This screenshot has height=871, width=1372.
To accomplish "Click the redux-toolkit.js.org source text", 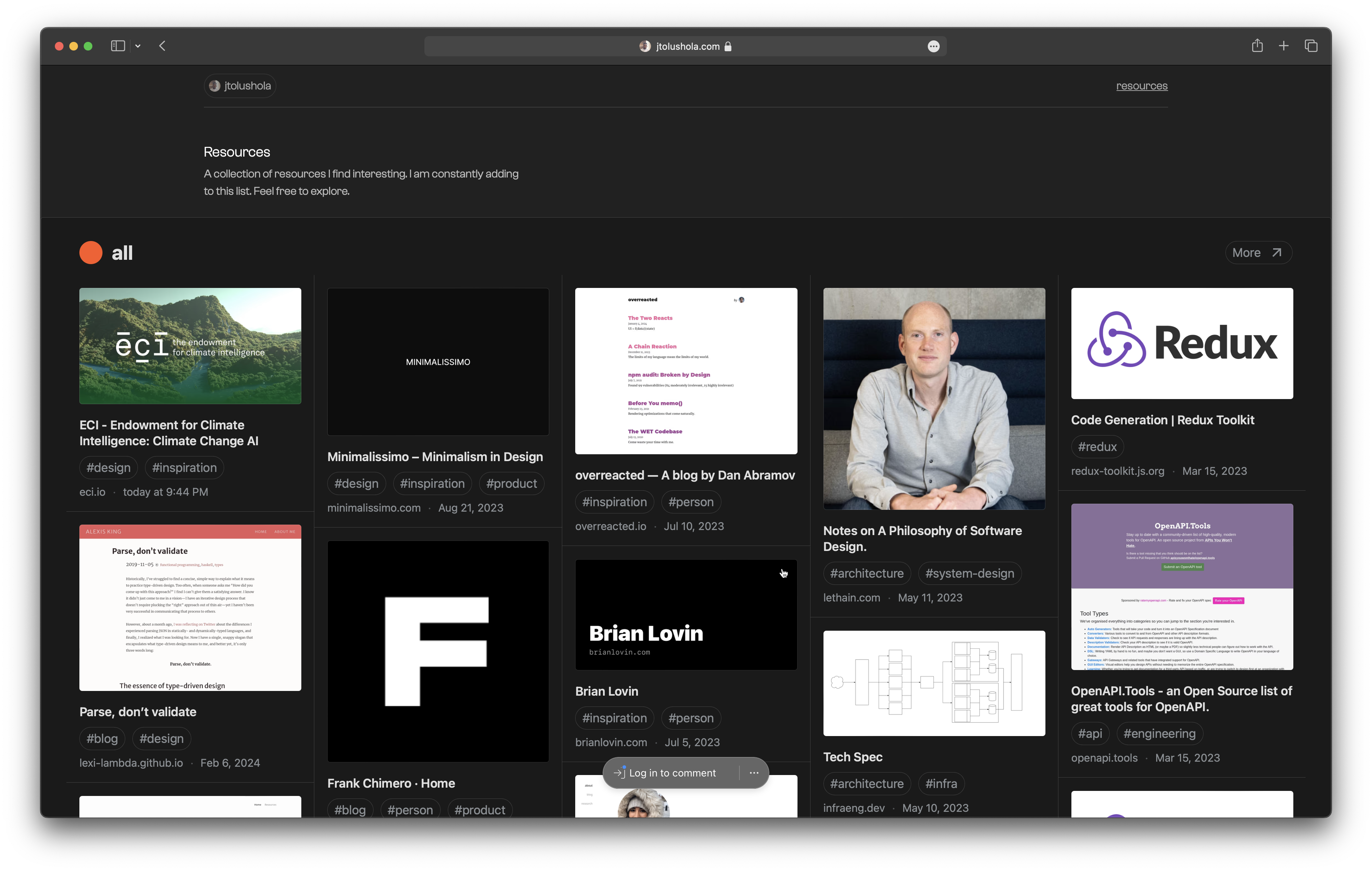I will tap(1117, 471).
